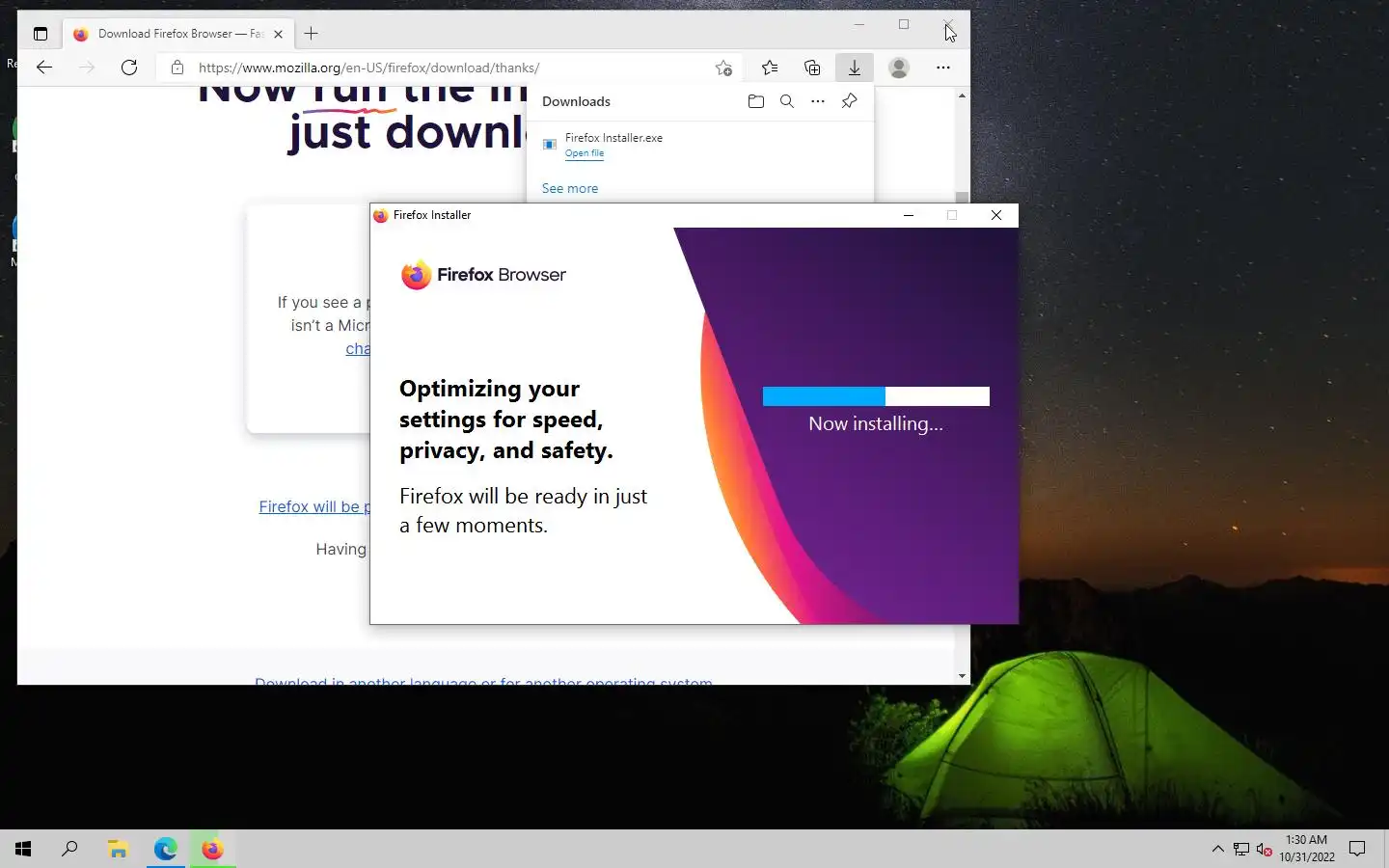This screenshot has width=1389, height=868.
Task: Select Firefox Installer.exe download entry
Action: 700,145
